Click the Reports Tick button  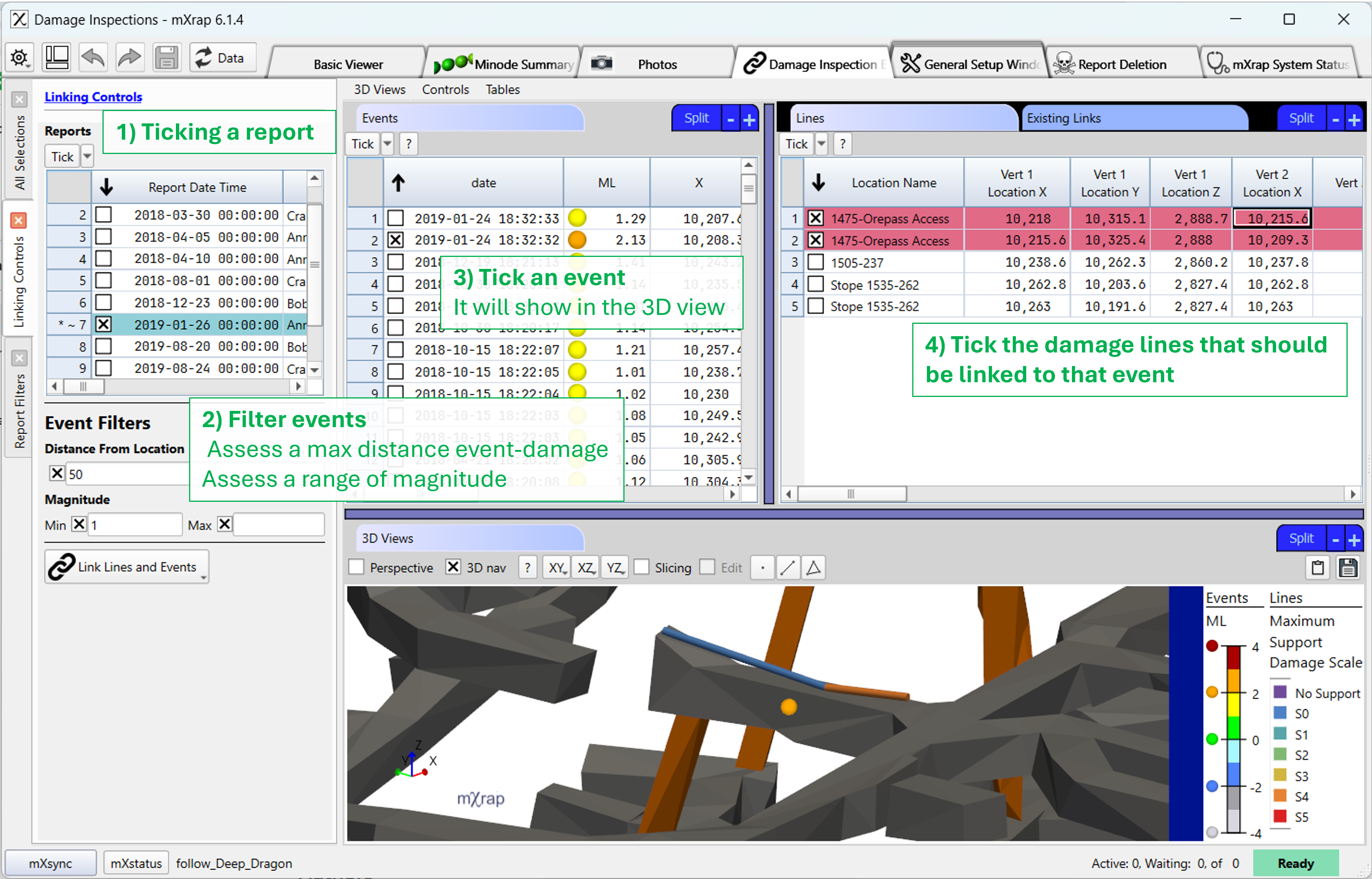pos(62,156)
